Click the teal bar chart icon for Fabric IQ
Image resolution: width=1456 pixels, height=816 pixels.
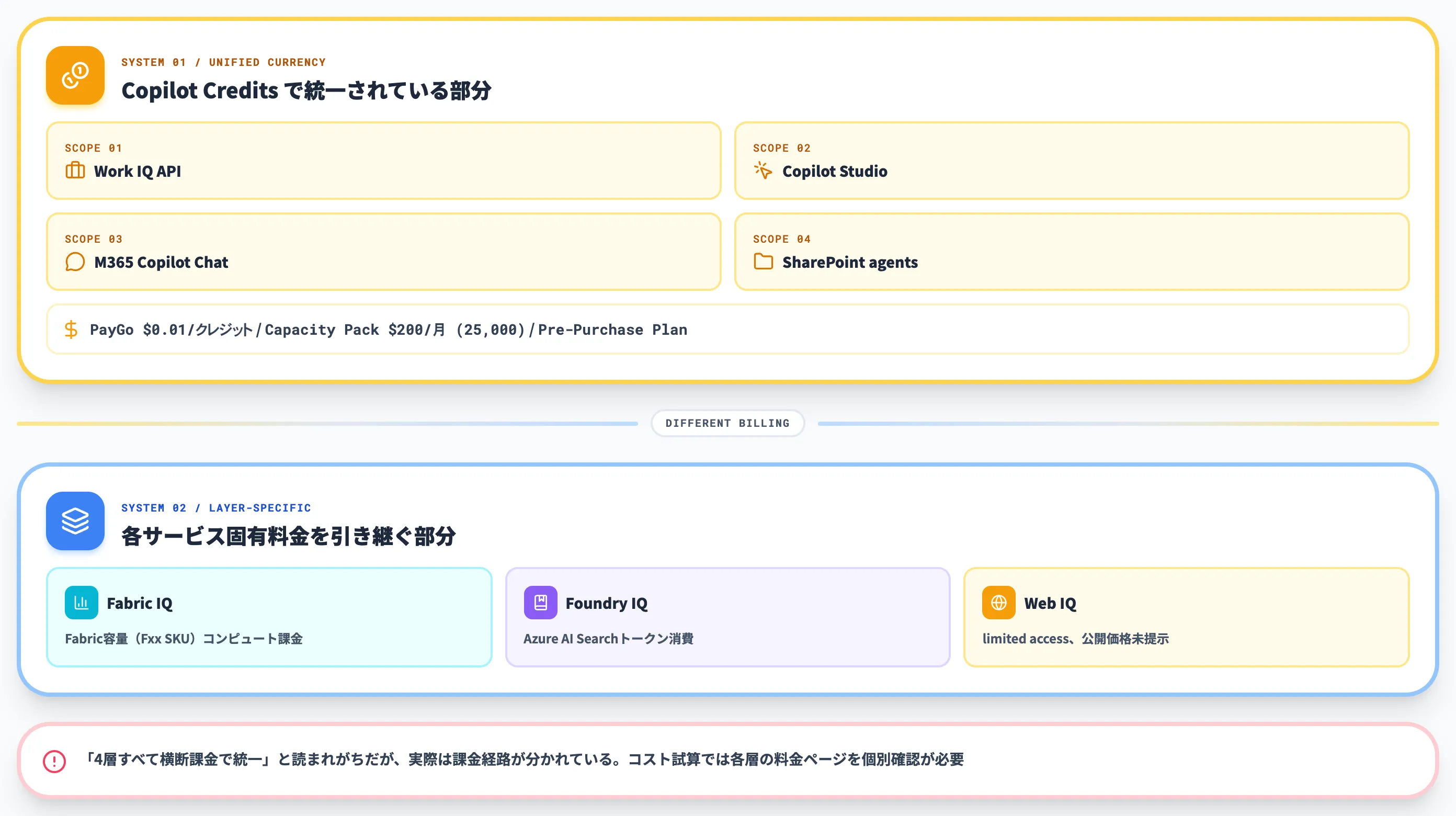[x=82, y=603]
